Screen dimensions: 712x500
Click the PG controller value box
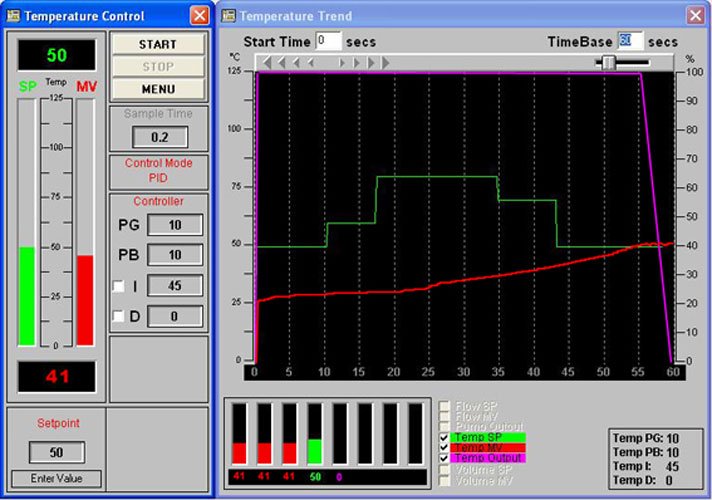click(x=174, y=225)
